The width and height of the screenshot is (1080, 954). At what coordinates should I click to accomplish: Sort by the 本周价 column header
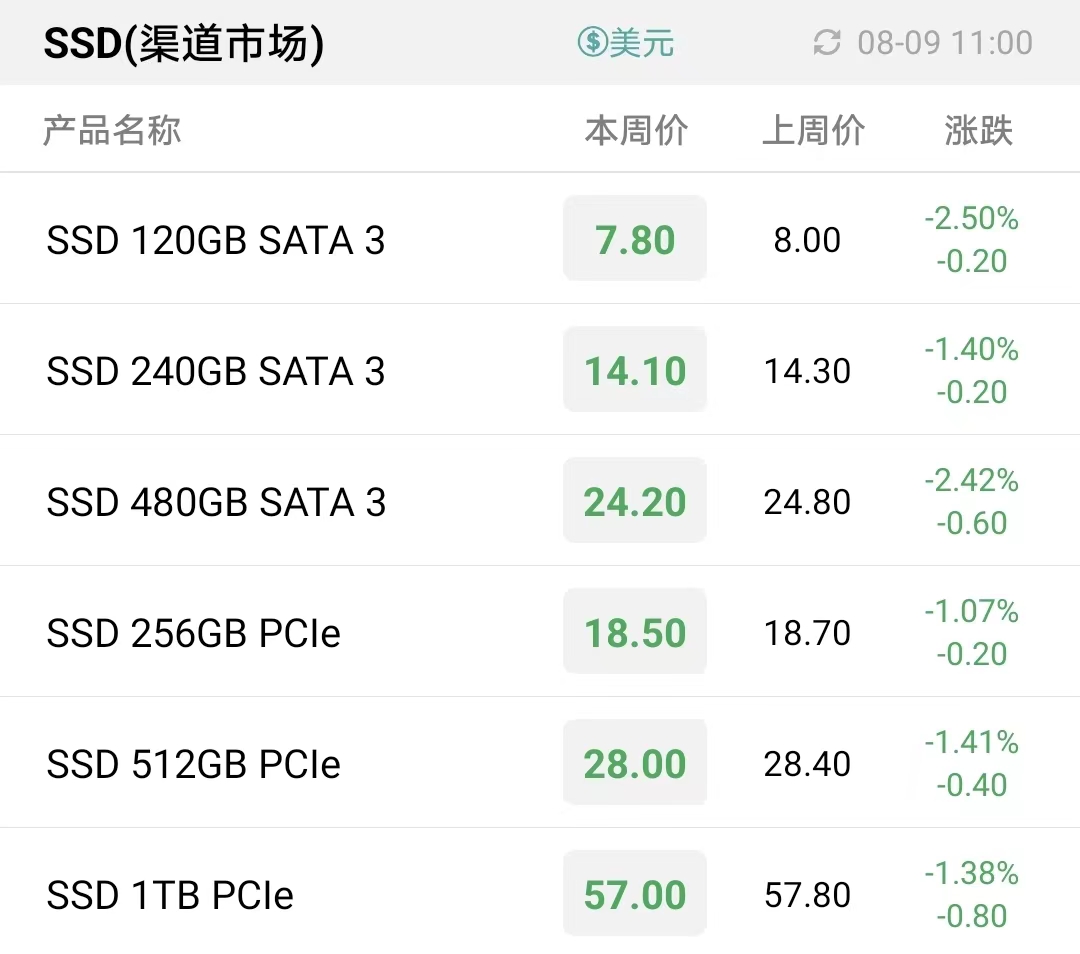coord(636,130)
